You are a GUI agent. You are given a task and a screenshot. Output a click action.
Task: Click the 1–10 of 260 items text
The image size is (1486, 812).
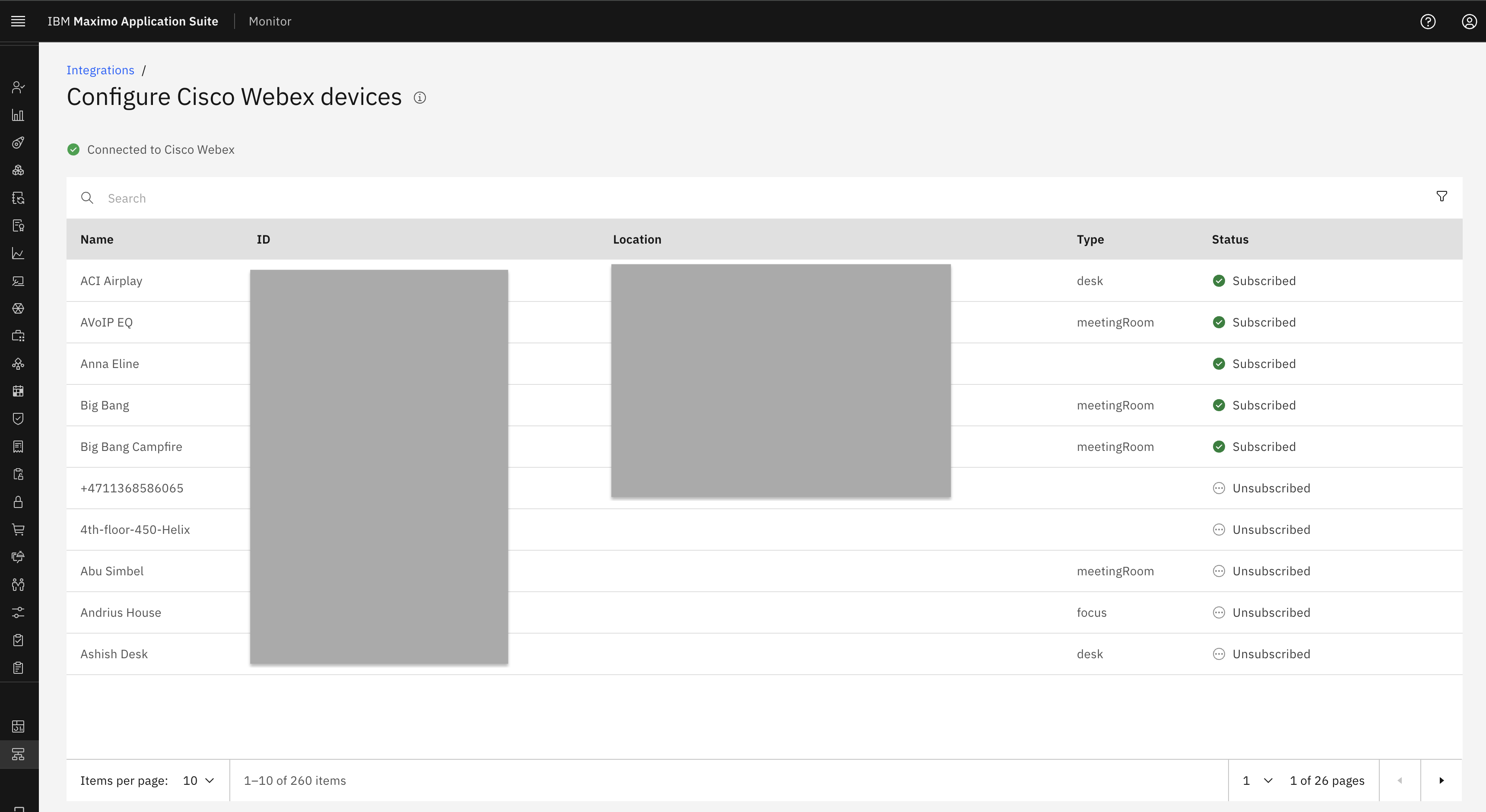point(295,780)
